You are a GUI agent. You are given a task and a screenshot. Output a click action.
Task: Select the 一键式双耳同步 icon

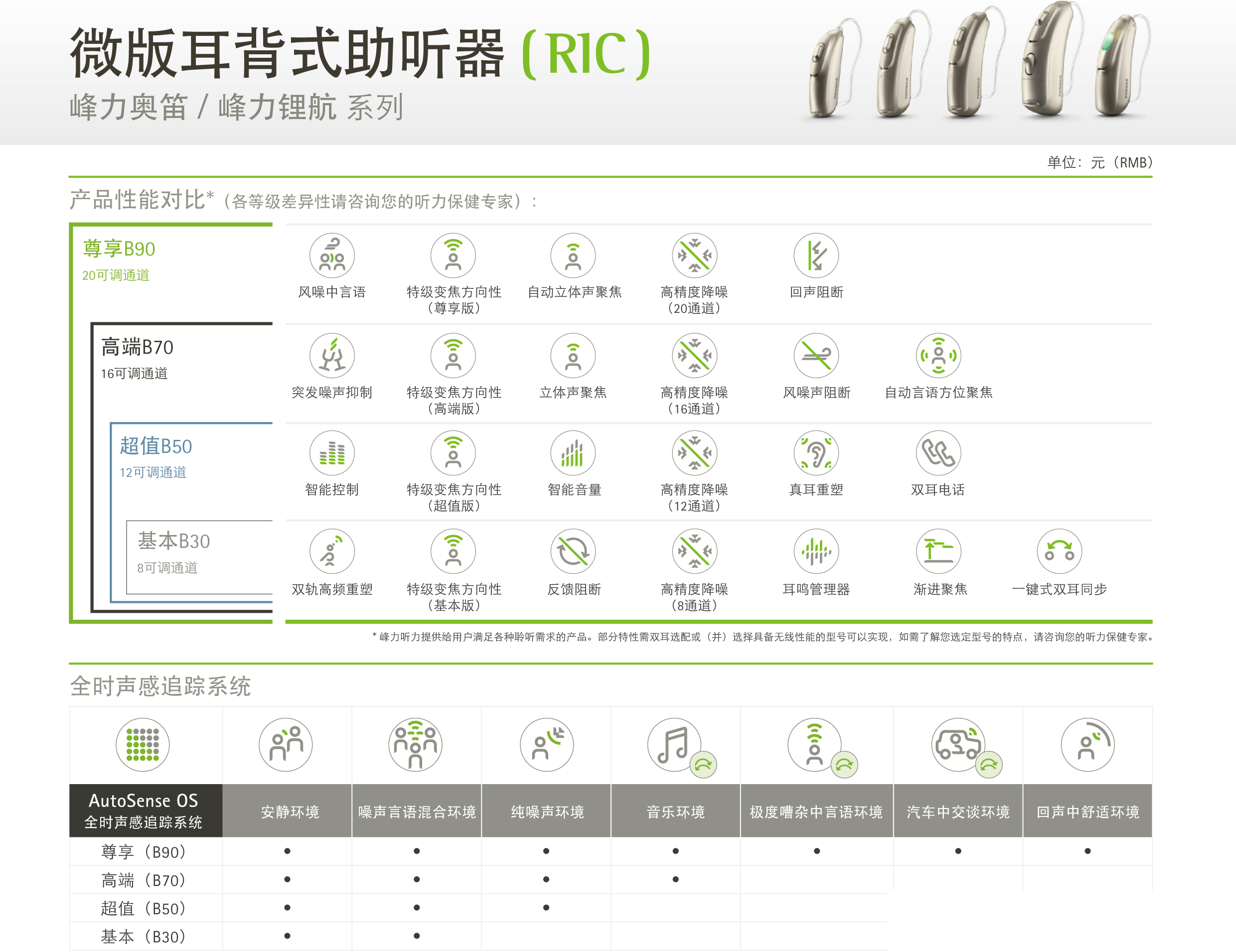(x=1059, y=551)
